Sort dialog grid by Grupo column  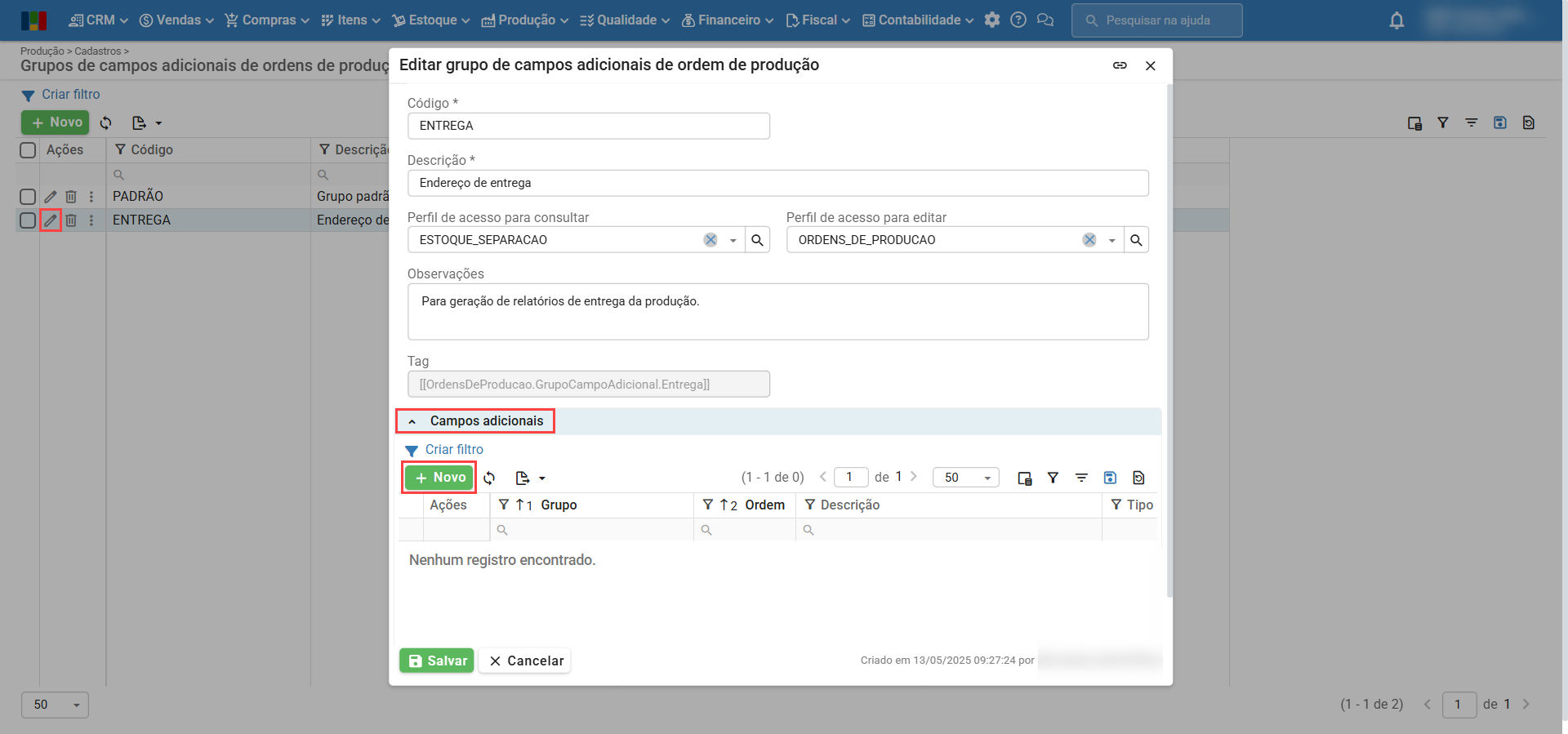[x=559, y=505]
